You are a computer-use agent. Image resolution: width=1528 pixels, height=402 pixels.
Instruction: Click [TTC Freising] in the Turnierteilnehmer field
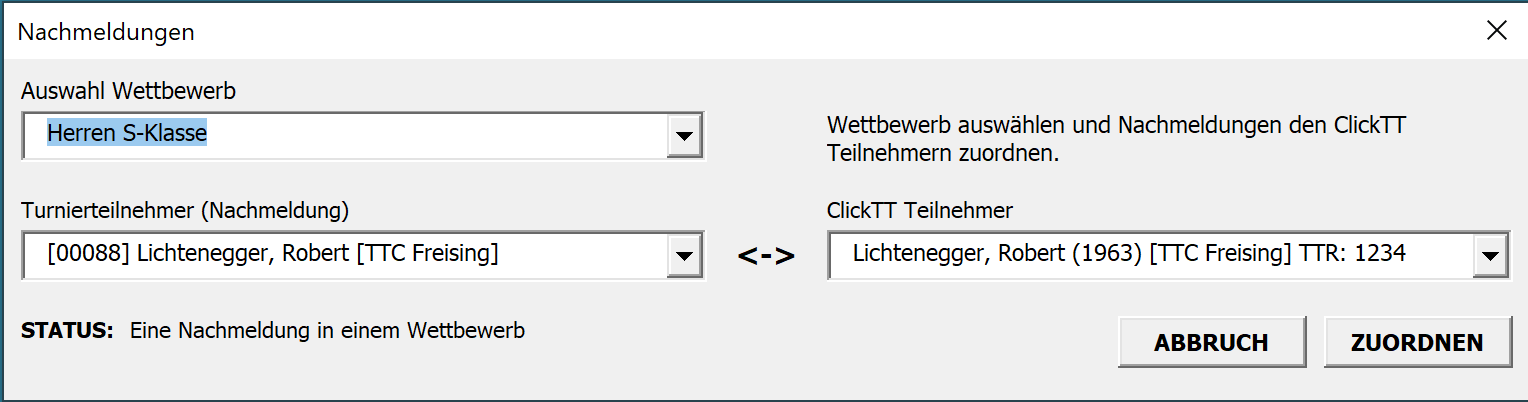tap(432, 254)
